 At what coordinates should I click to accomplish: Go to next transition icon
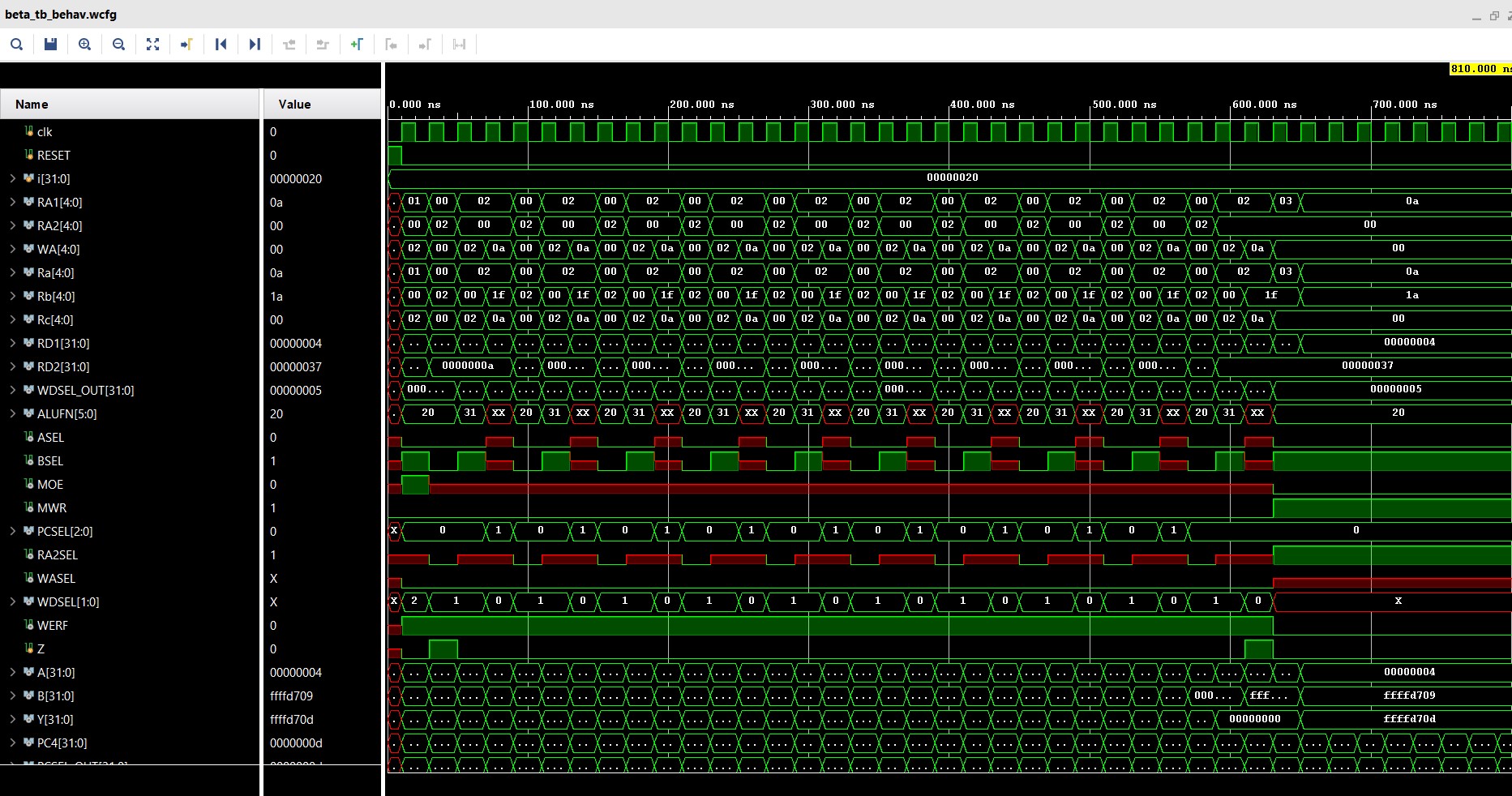click(x=323, y=45)
